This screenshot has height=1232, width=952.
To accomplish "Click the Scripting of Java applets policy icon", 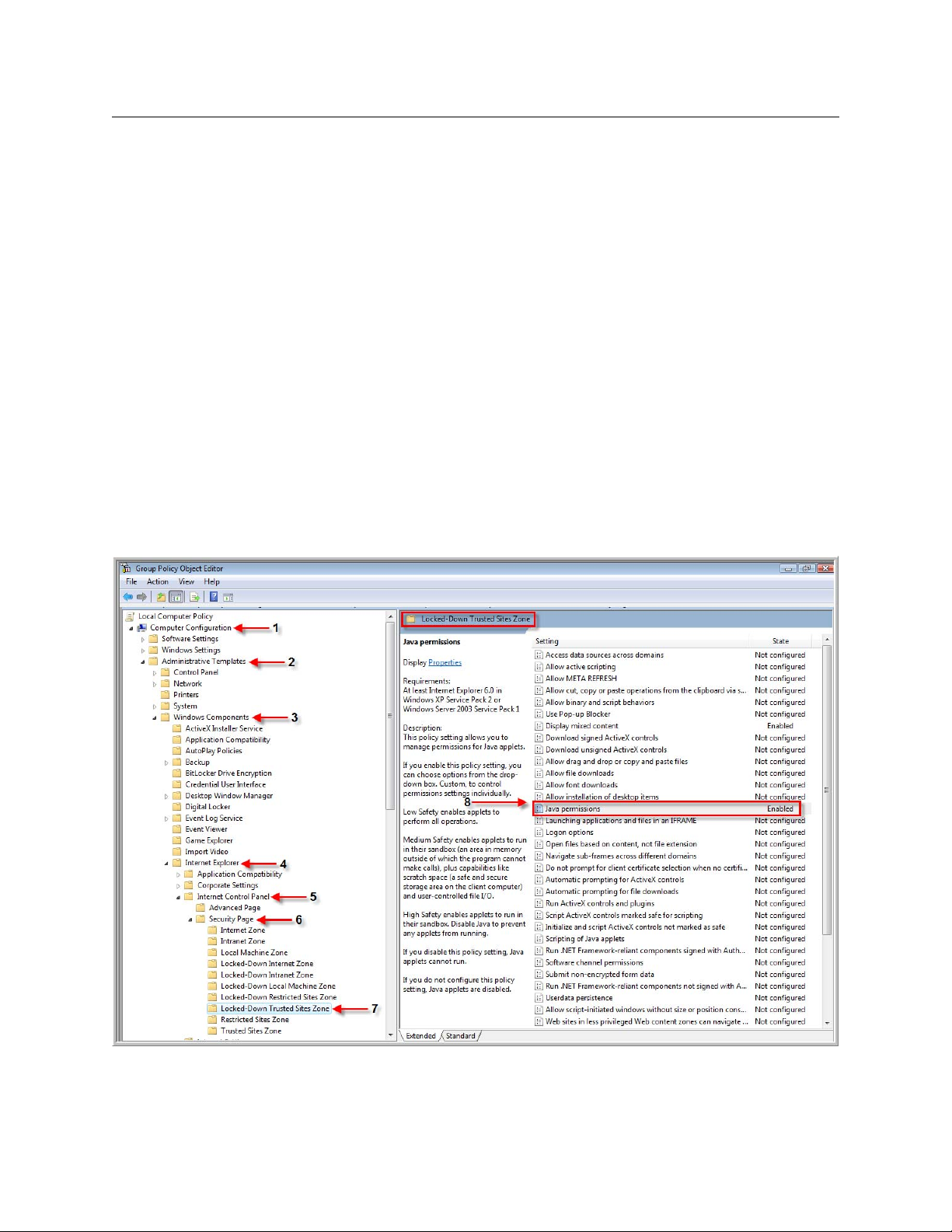I will coord(539,939).
